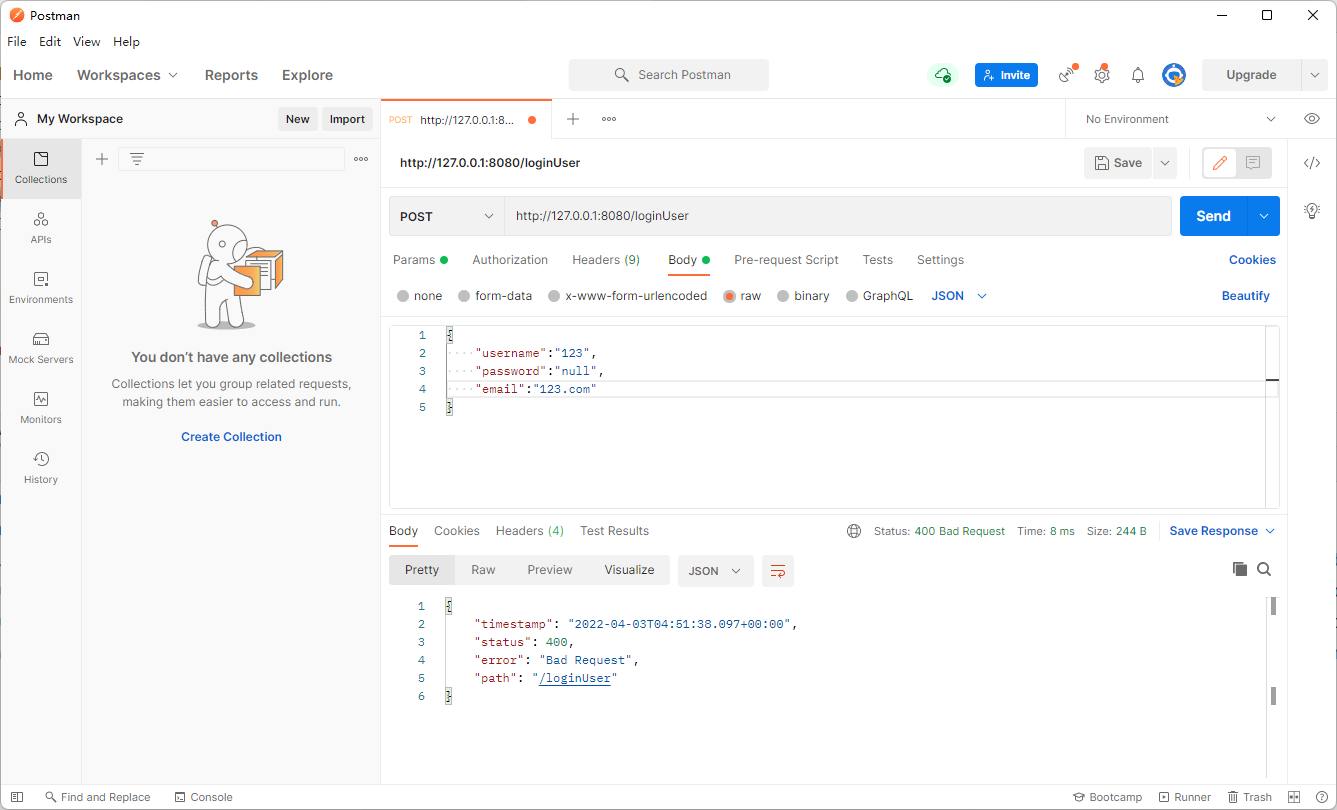This screenshot has height=810, width=1337.
Task: Click the user avatar icon
Action: click(x=1174, y=75)
